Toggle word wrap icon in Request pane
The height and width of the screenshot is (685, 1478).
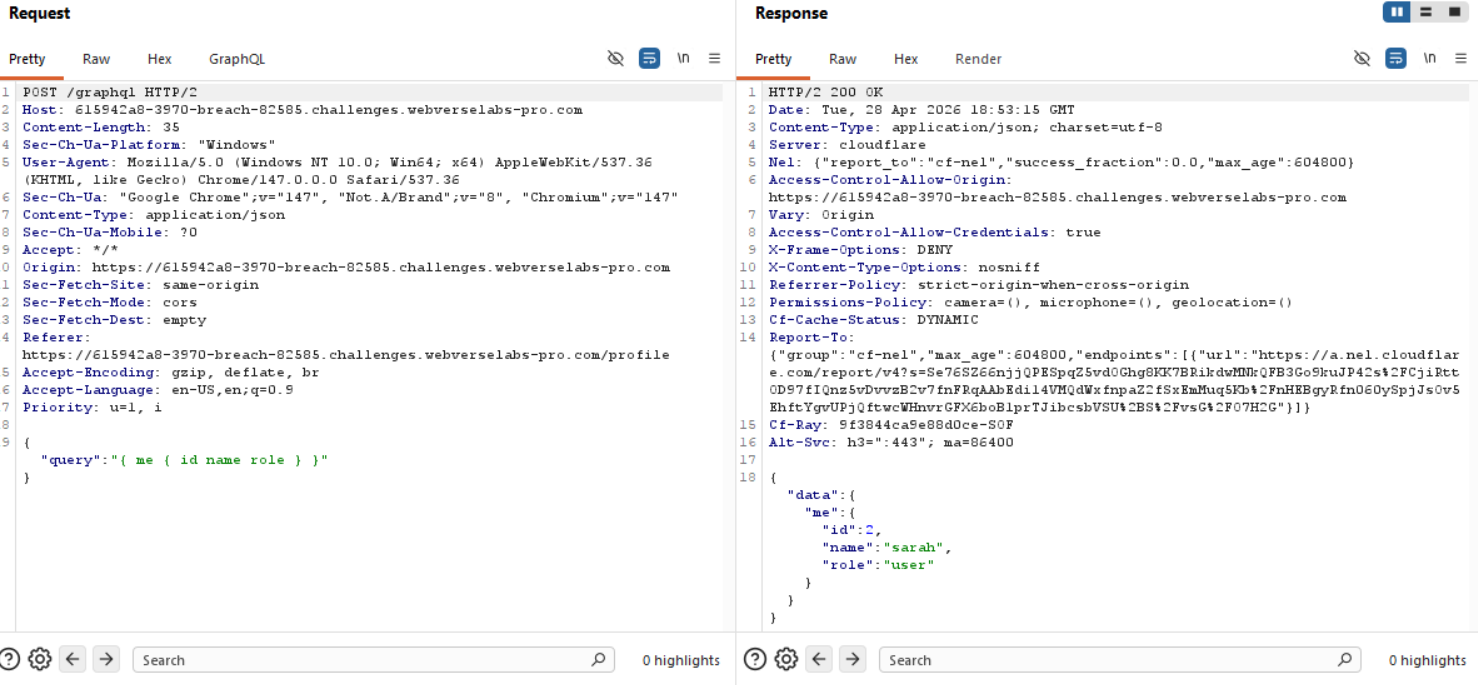point(649,58)
